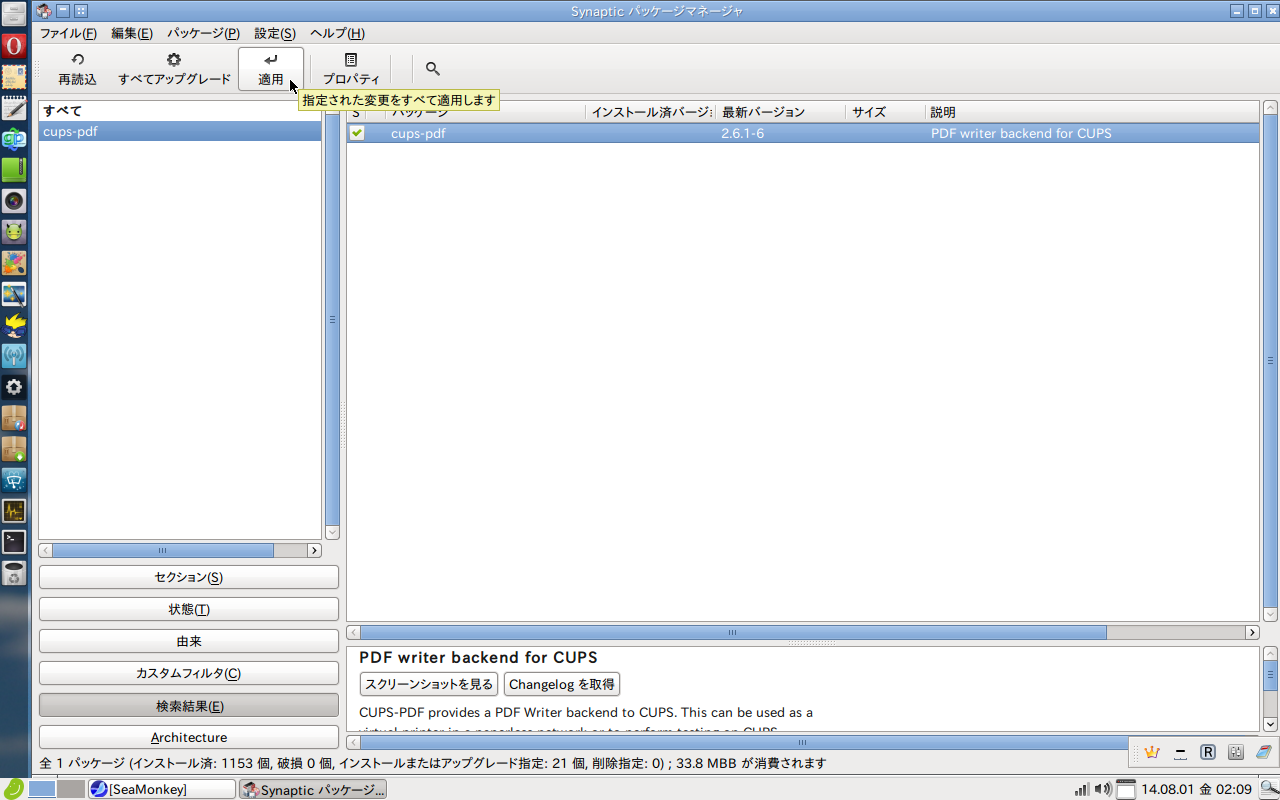Click the network signal bars tray icon
1280x800 pixels.
(x=1082, y=789)
